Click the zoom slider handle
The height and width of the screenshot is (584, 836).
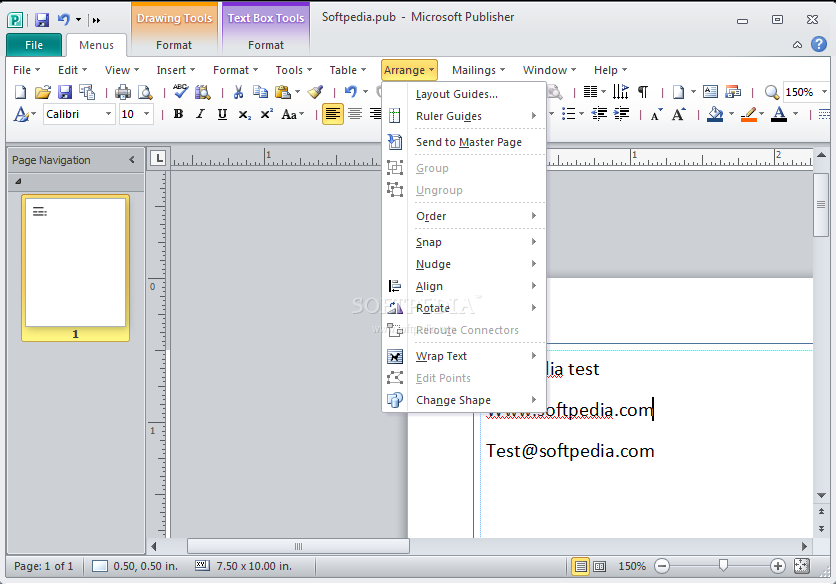pos(722,565)
